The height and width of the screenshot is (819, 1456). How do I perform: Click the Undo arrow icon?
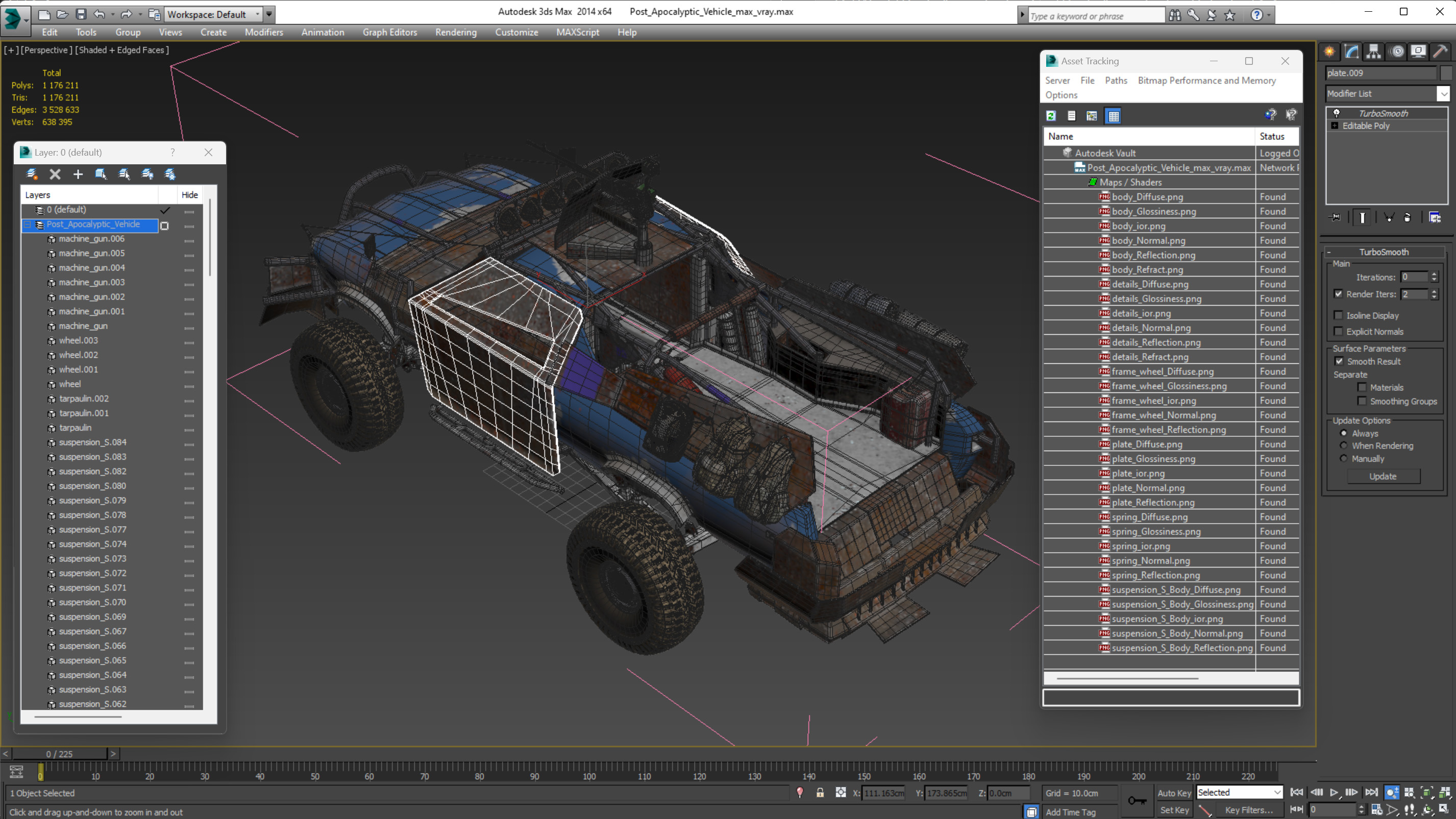click(99, 14)
